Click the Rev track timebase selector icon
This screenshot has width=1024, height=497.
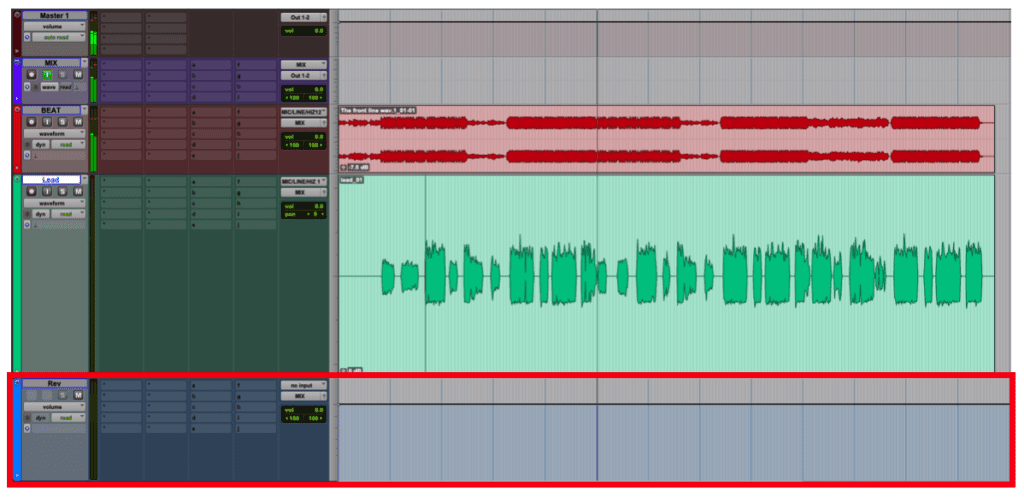point(27,428)
